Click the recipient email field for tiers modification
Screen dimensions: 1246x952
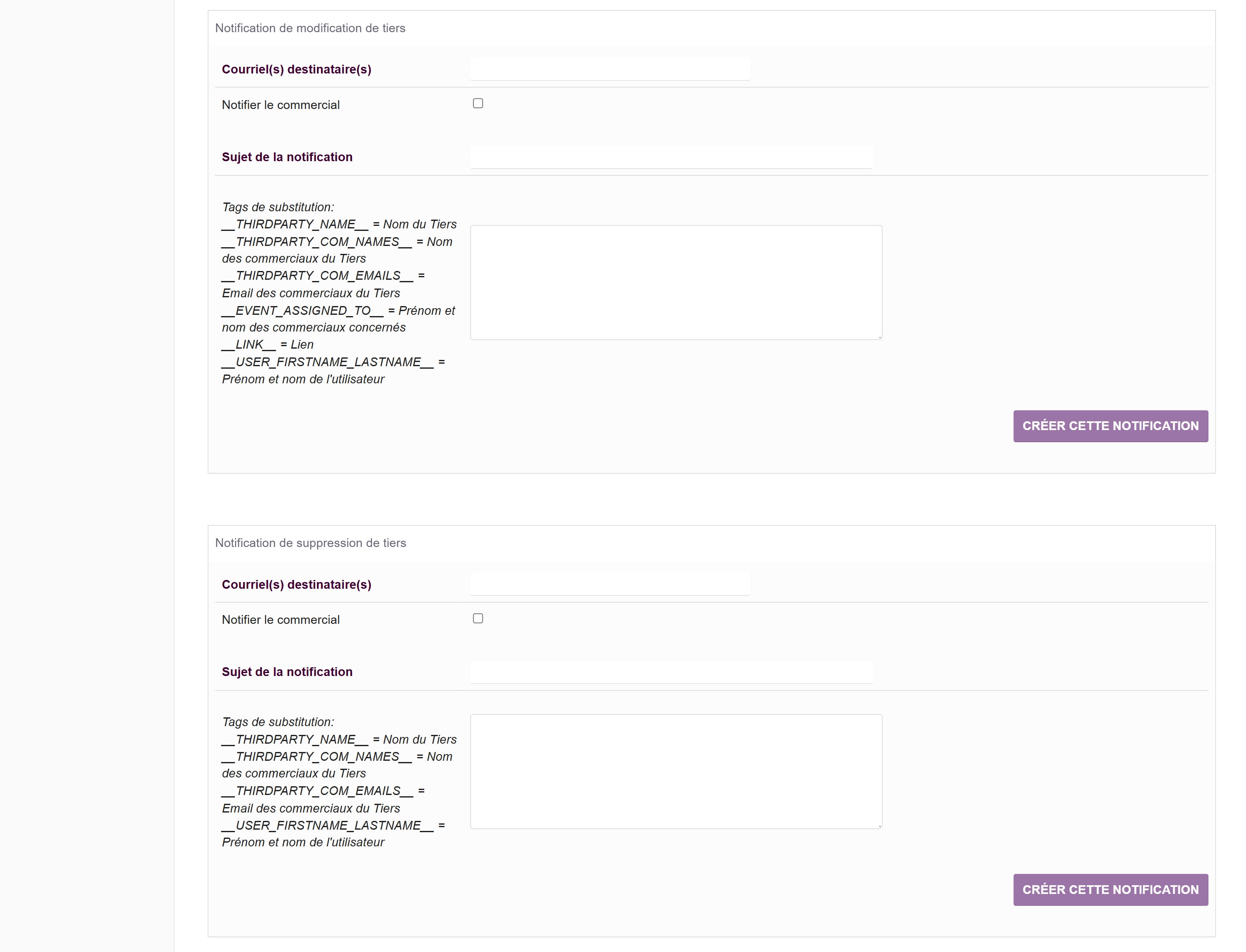[x=610, y=69]
